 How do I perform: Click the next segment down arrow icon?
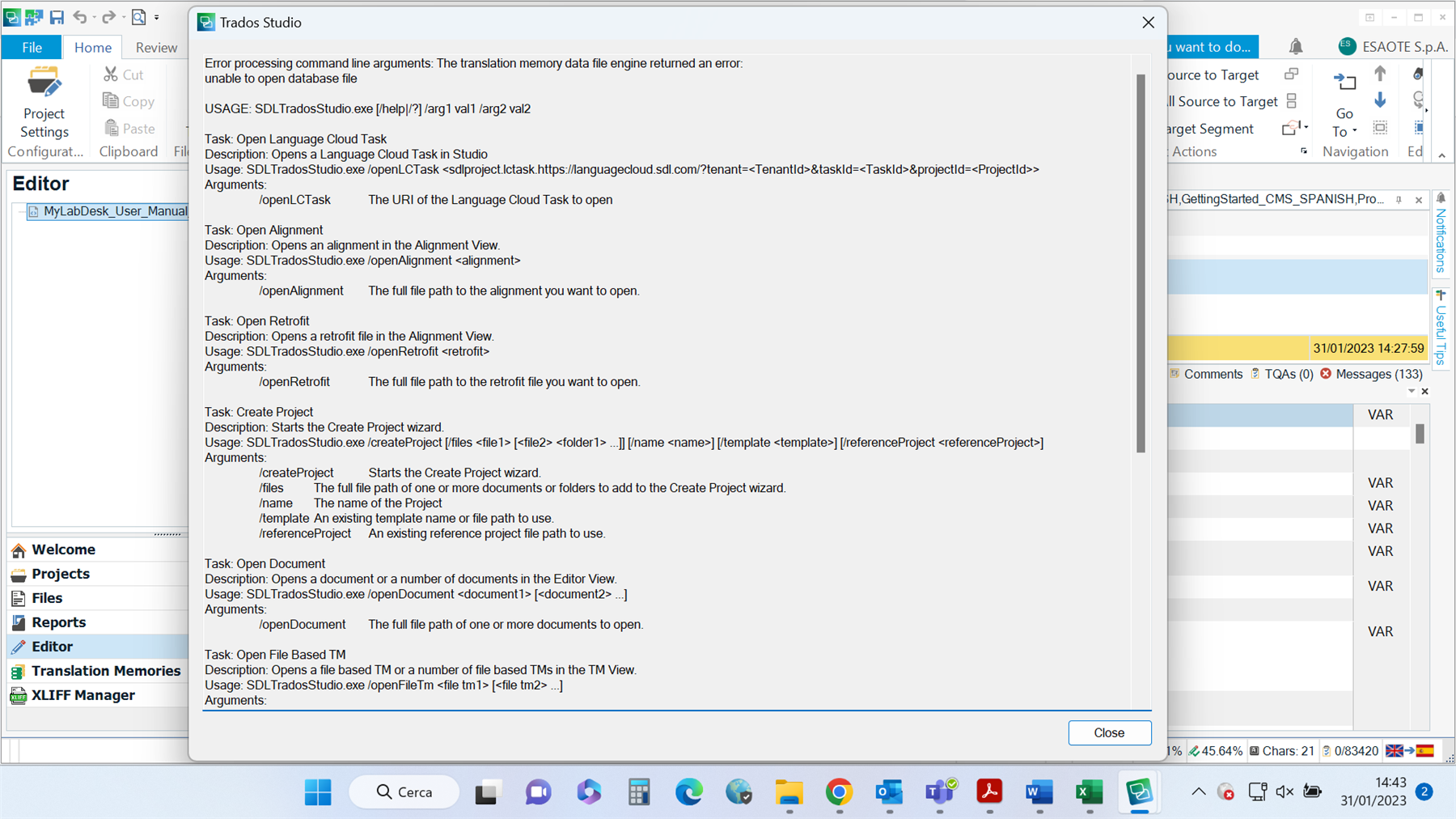click(1380, 100)
